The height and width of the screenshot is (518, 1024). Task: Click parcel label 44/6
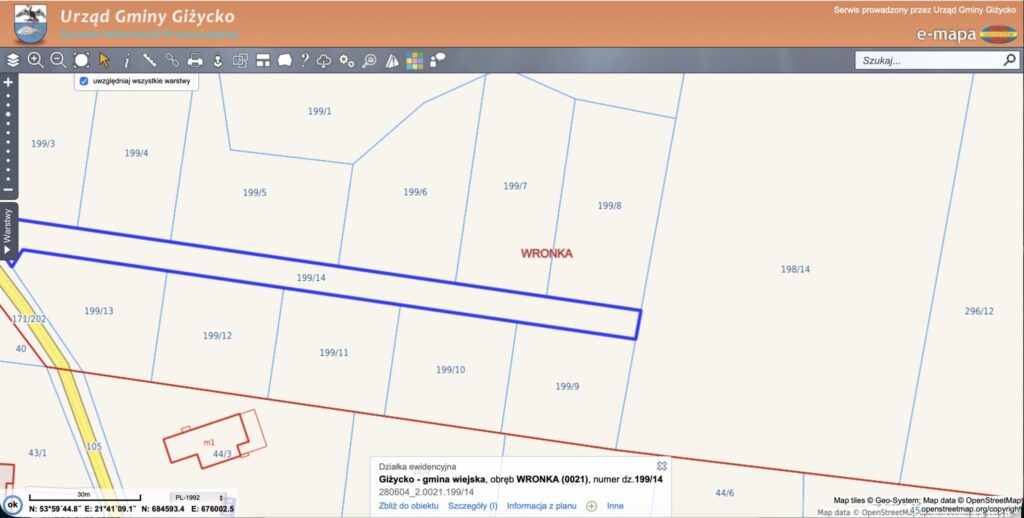[724, 493]
